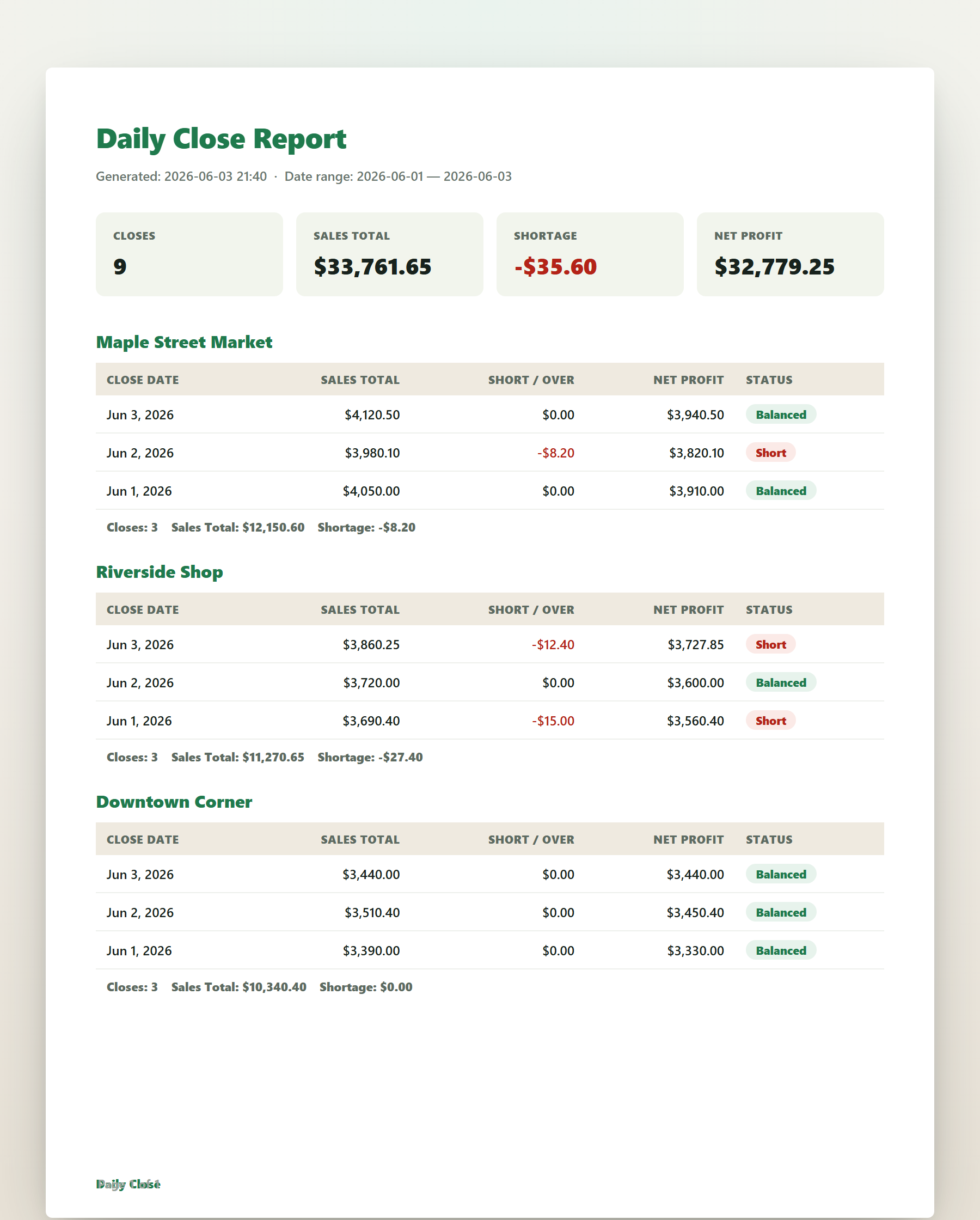Click the Daily Close footer label
Image resolution: width=980 pixels, height=1220 pixels.
(x=128, y=1185)
